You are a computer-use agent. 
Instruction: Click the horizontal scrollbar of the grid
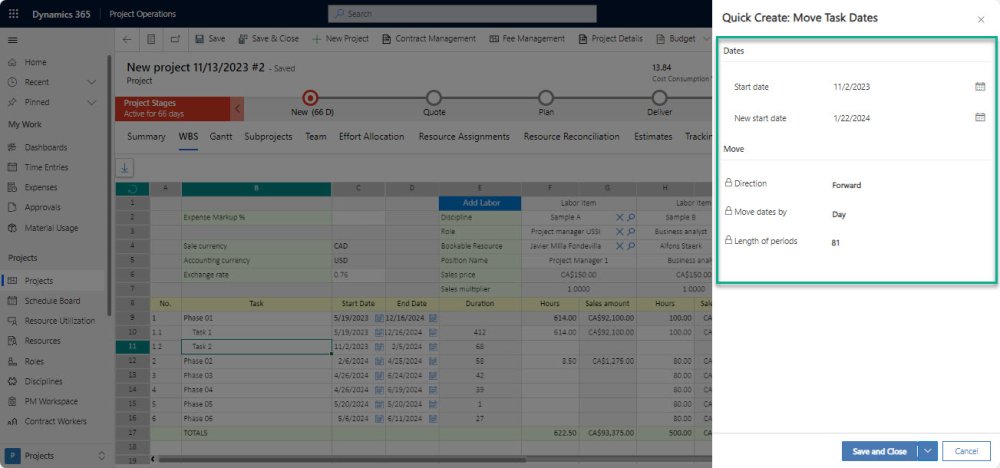tap(341, 459)
